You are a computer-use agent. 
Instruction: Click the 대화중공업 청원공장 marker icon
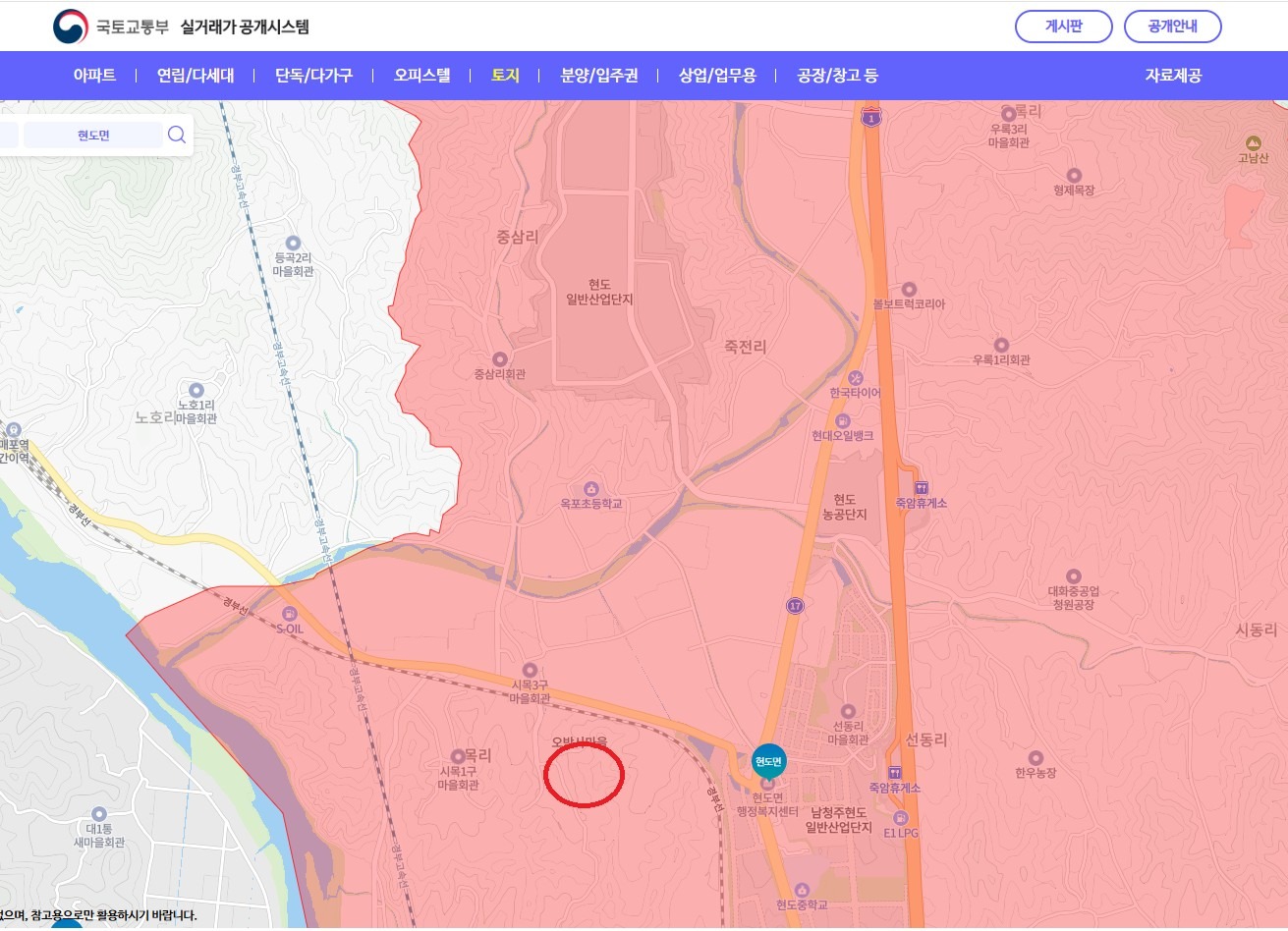tap(1073, 576)
